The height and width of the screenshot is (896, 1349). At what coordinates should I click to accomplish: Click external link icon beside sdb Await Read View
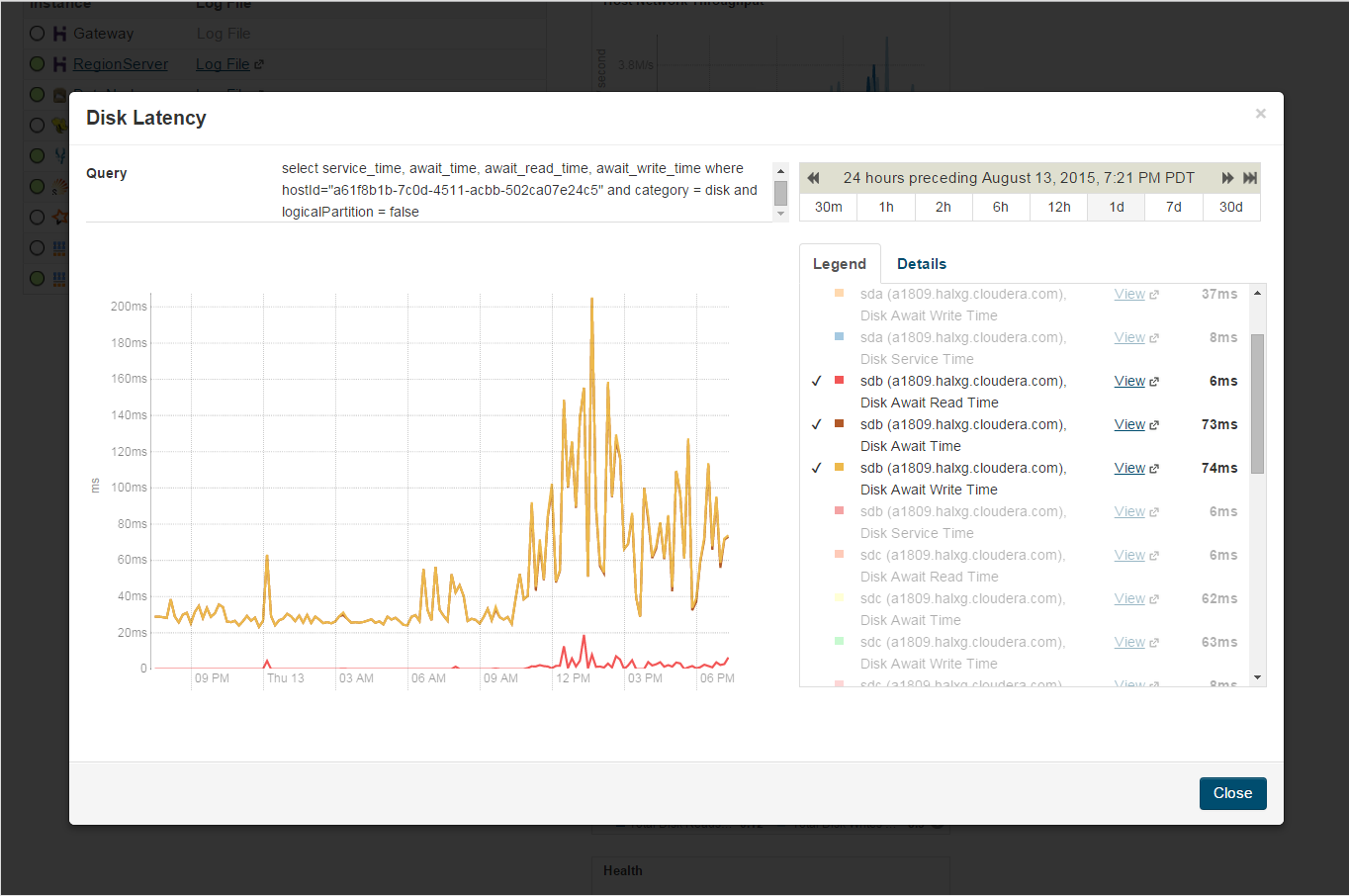(x=1154, y=382)
